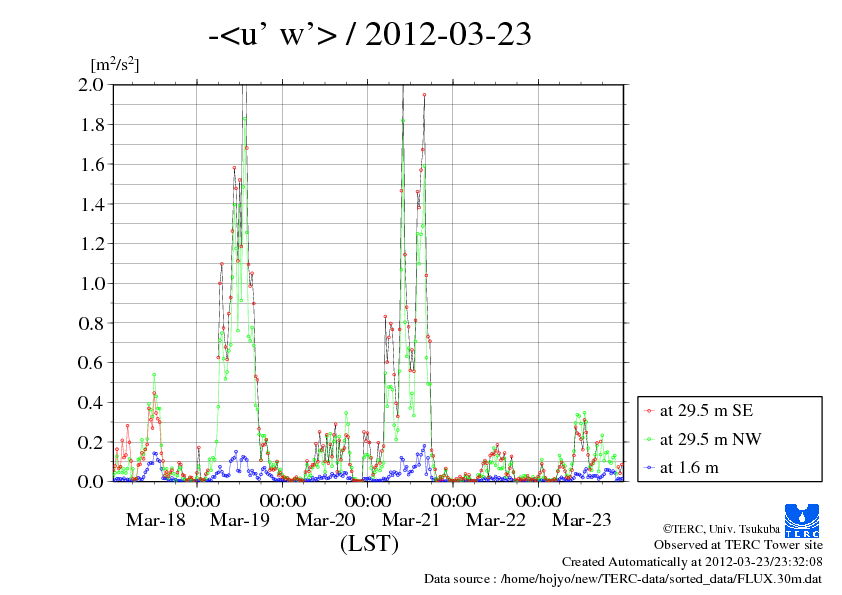Click the Mar-22 date label
842x595 pixels.
pos(496,520)
